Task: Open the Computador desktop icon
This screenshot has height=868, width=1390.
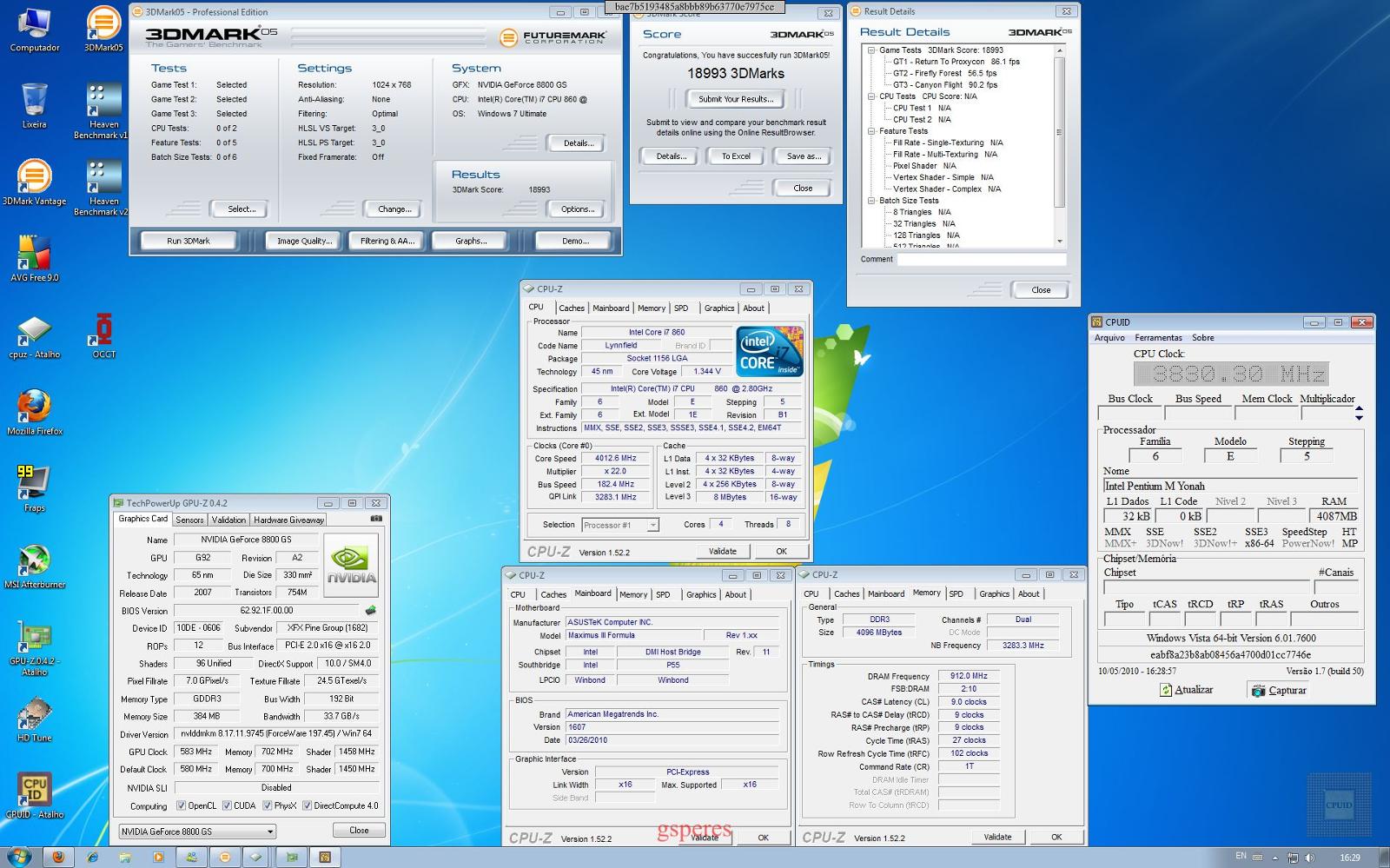Action: (x=35, y=30)
